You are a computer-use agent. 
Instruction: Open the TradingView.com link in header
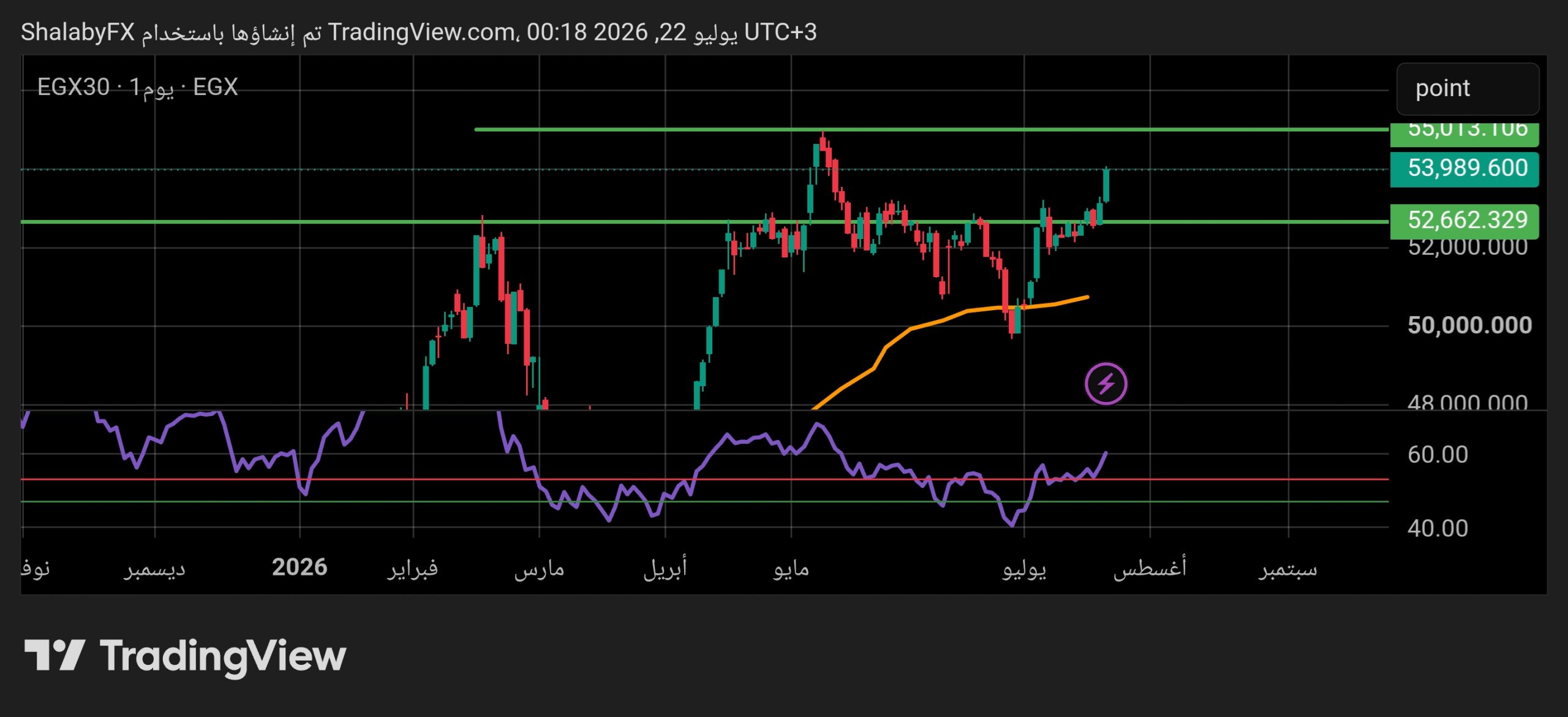(x=421, y=32)
